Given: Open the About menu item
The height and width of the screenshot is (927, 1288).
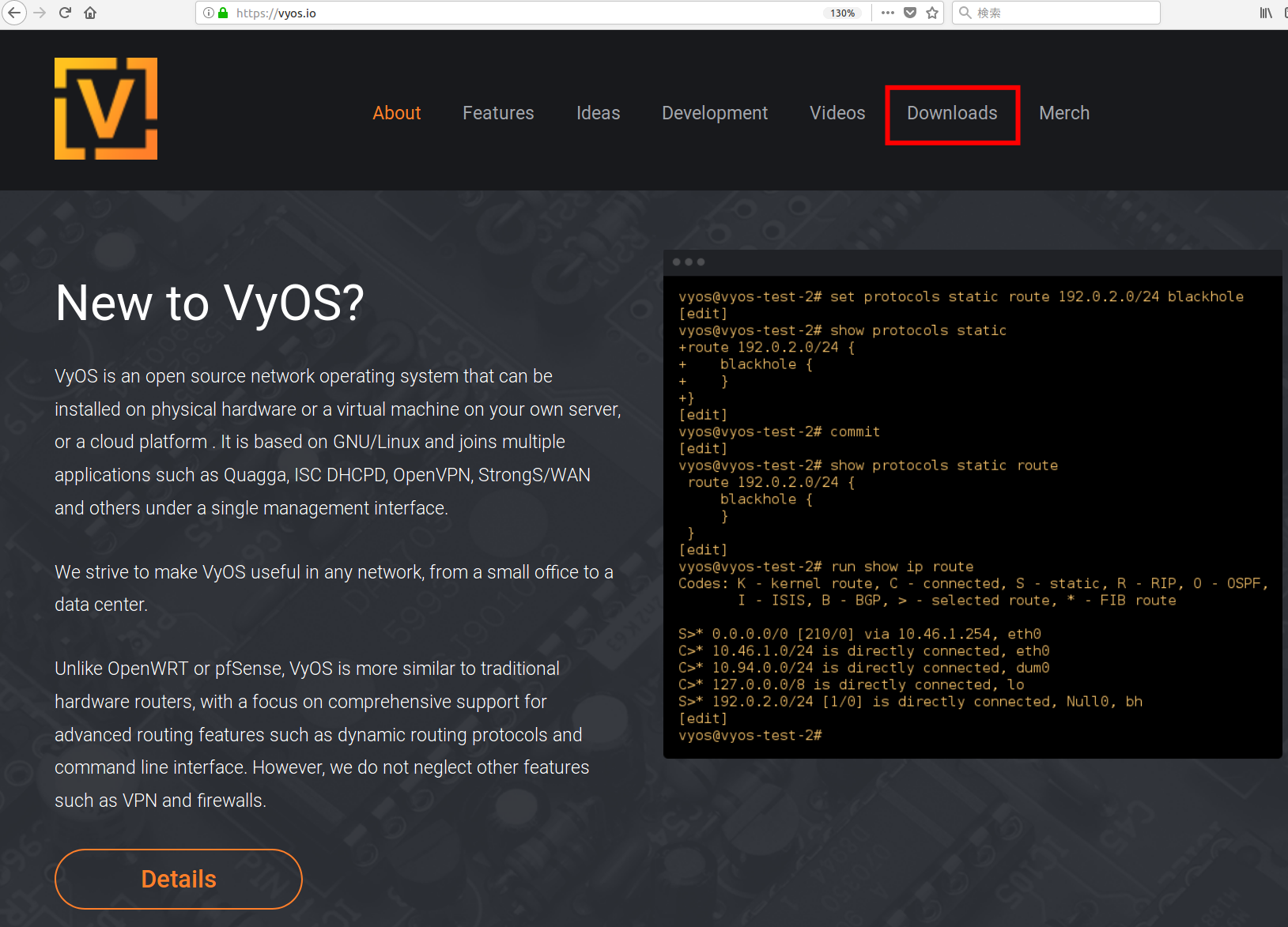Looking at the screenshot, I should click(396, 113).
